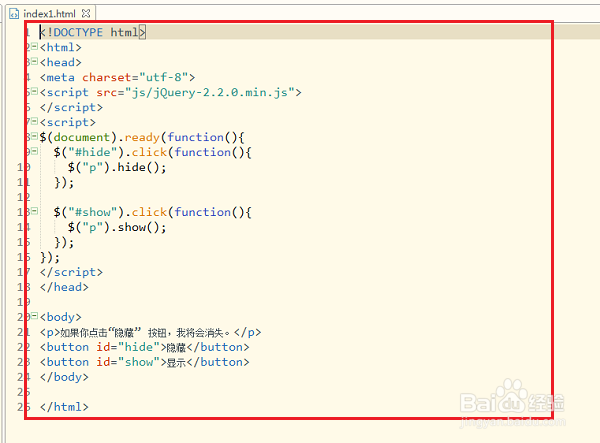Click the <p> paragraph line 21

[150, 332]
